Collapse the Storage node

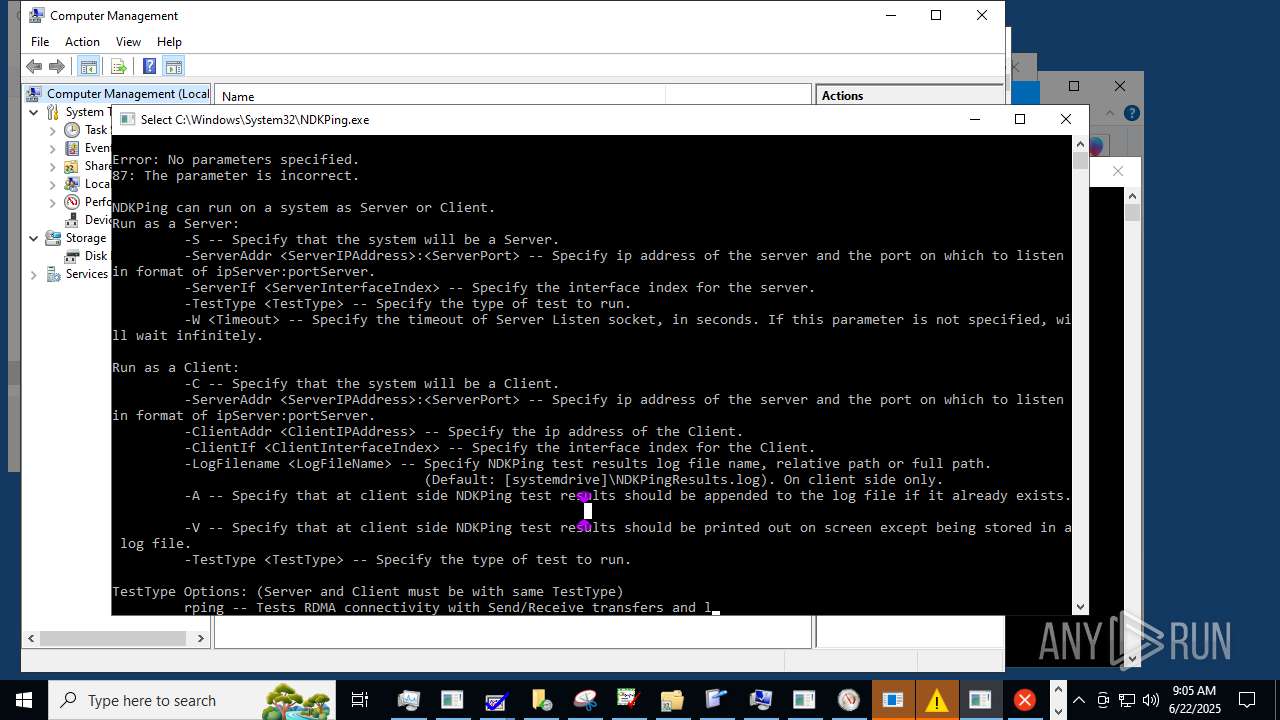point(34,238)
